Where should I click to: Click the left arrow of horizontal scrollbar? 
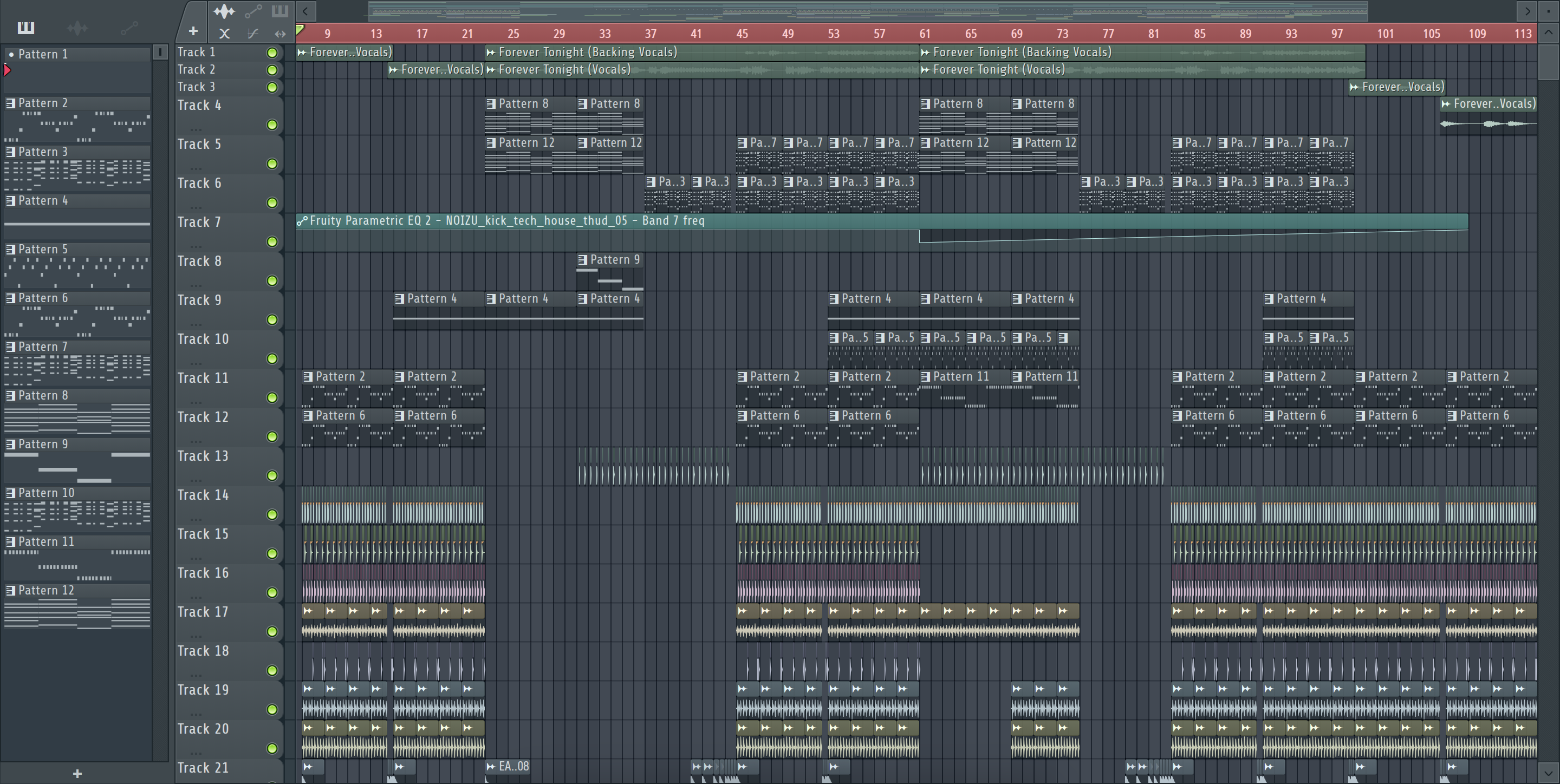pos(305,11)
